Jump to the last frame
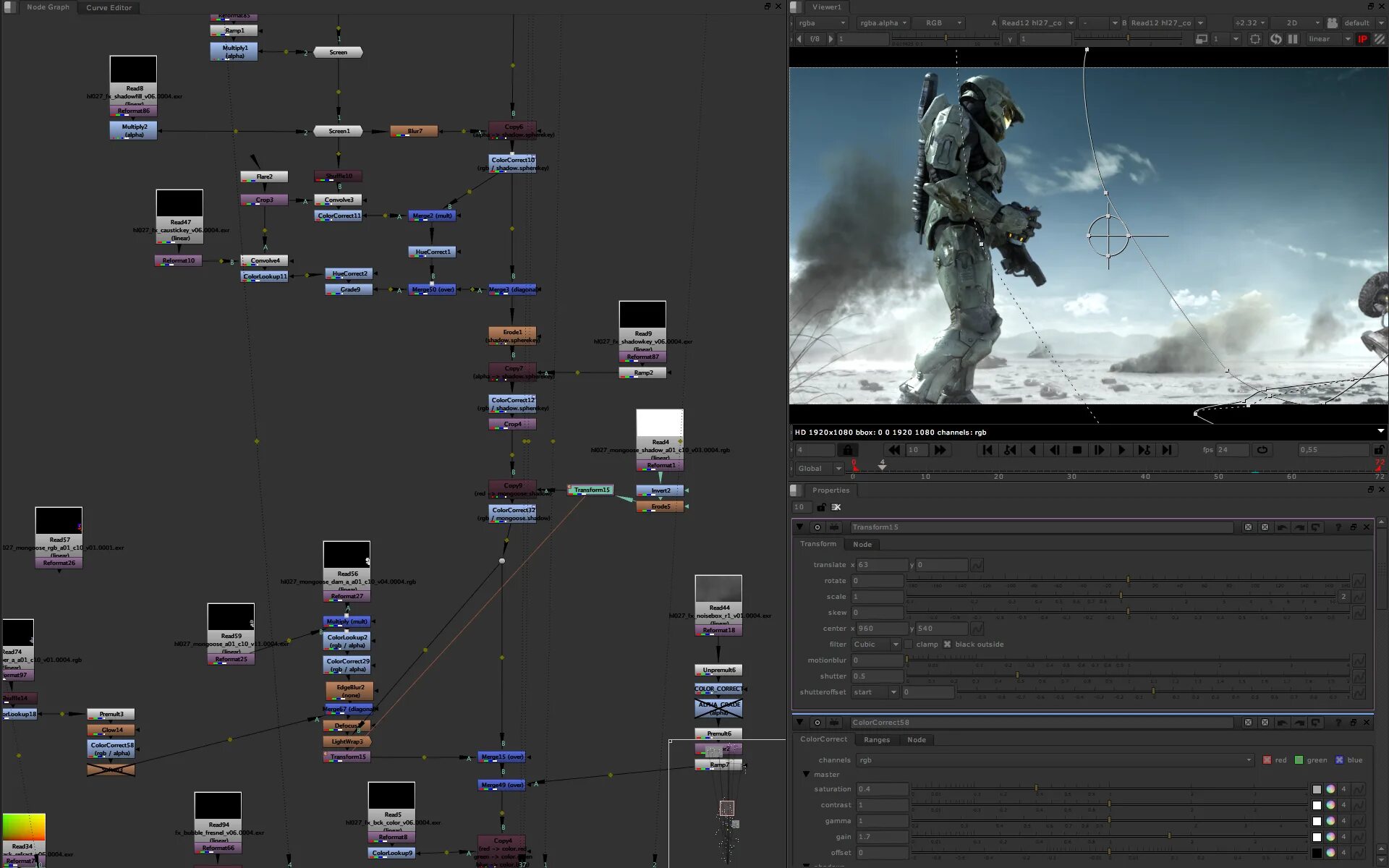This screenshot has height=868, width=1389. pyautogui.click(x=1166, y=450)
